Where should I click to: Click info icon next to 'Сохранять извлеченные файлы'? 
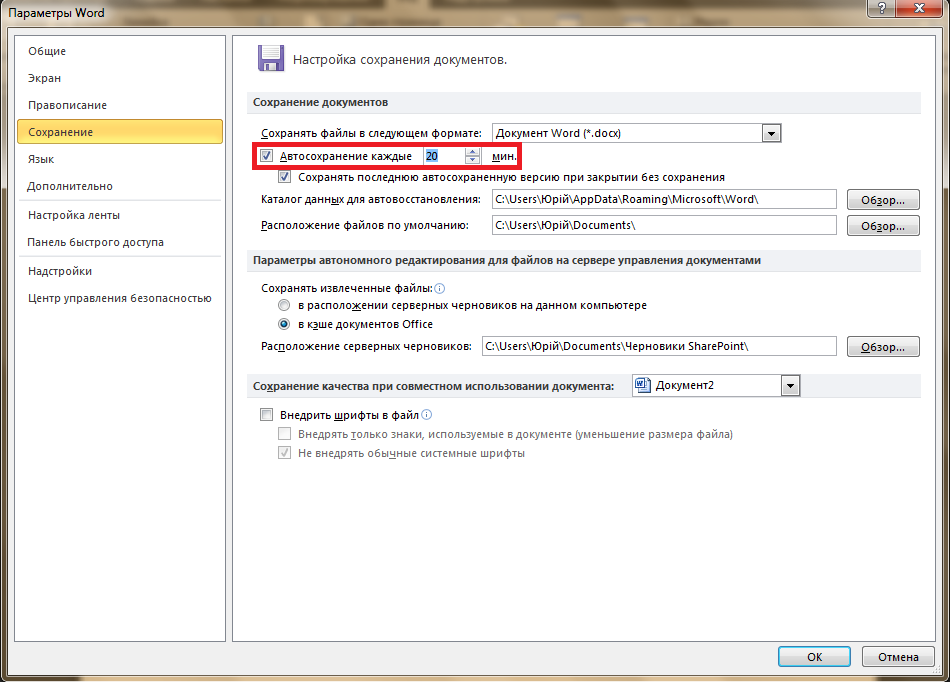tap(440, 288)
